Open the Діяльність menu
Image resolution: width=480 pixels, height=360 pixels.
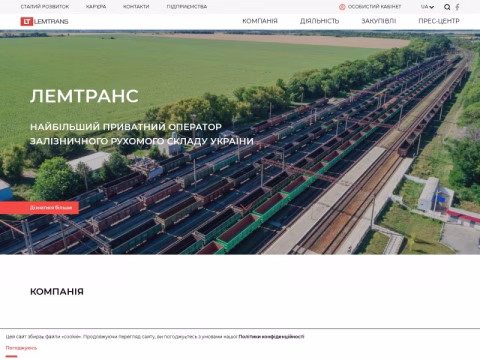319,21
